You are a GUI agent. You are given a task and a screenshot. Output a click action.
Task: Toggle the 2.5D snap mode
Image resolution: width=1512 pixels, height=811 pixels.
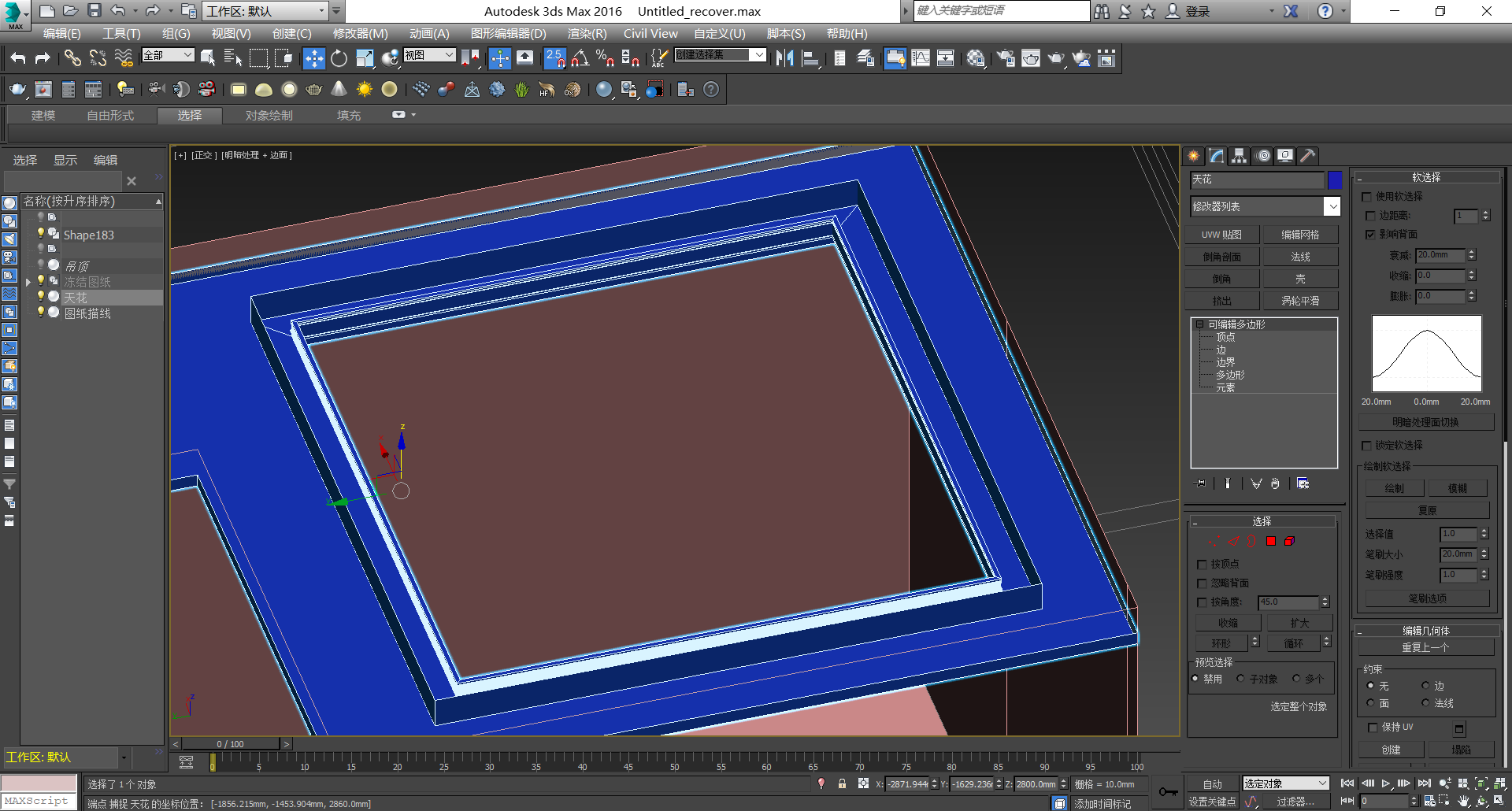[554, 57]
